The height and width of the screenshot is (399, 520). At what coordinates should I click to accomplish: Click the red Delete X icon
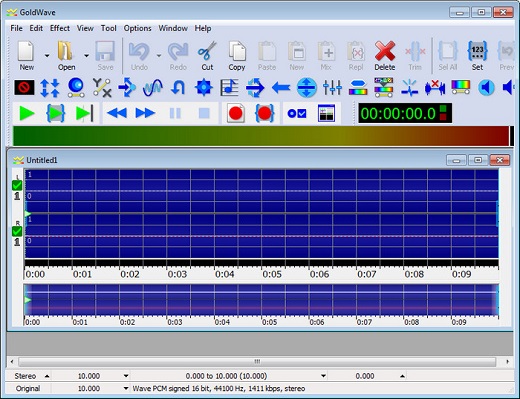(x=385, y=55)
